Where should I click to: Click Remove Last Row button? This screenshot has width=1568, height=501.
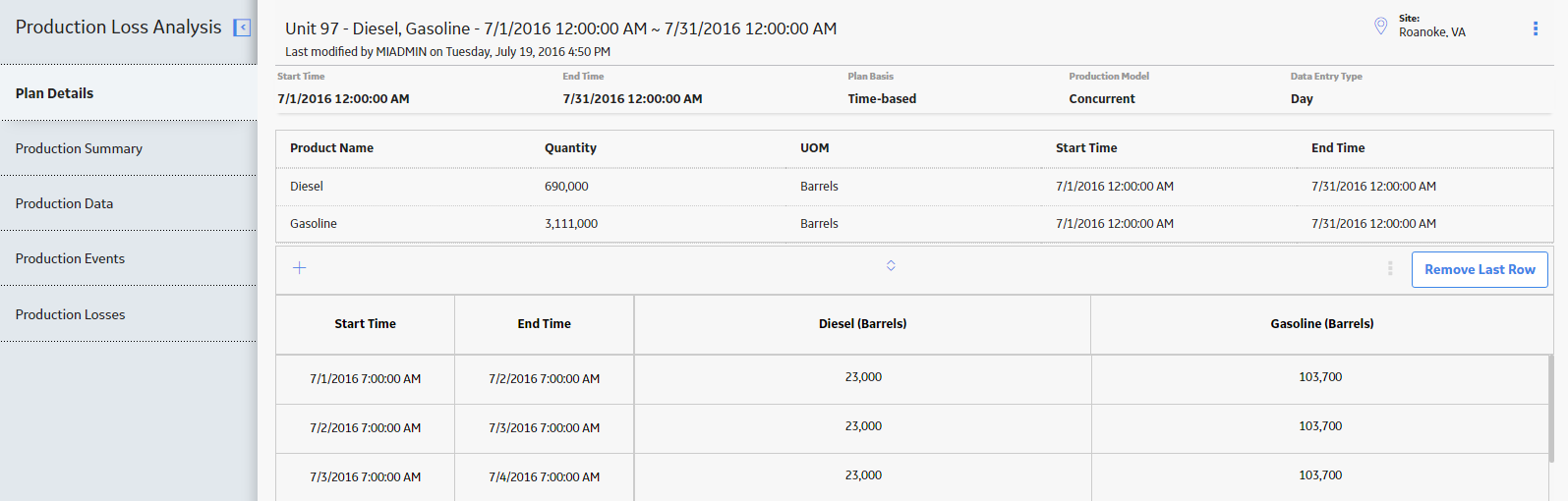[1479, 269]
